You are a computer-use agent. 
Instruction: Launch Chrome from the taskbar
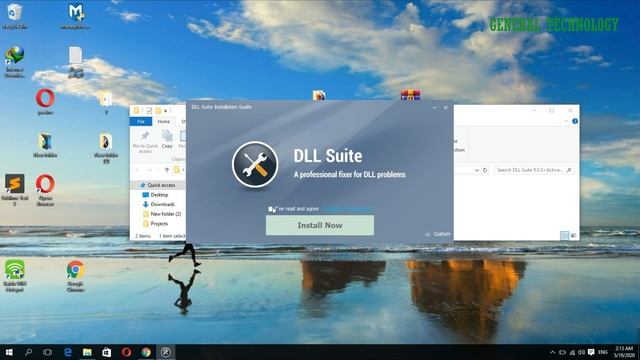tap(146, 352)
